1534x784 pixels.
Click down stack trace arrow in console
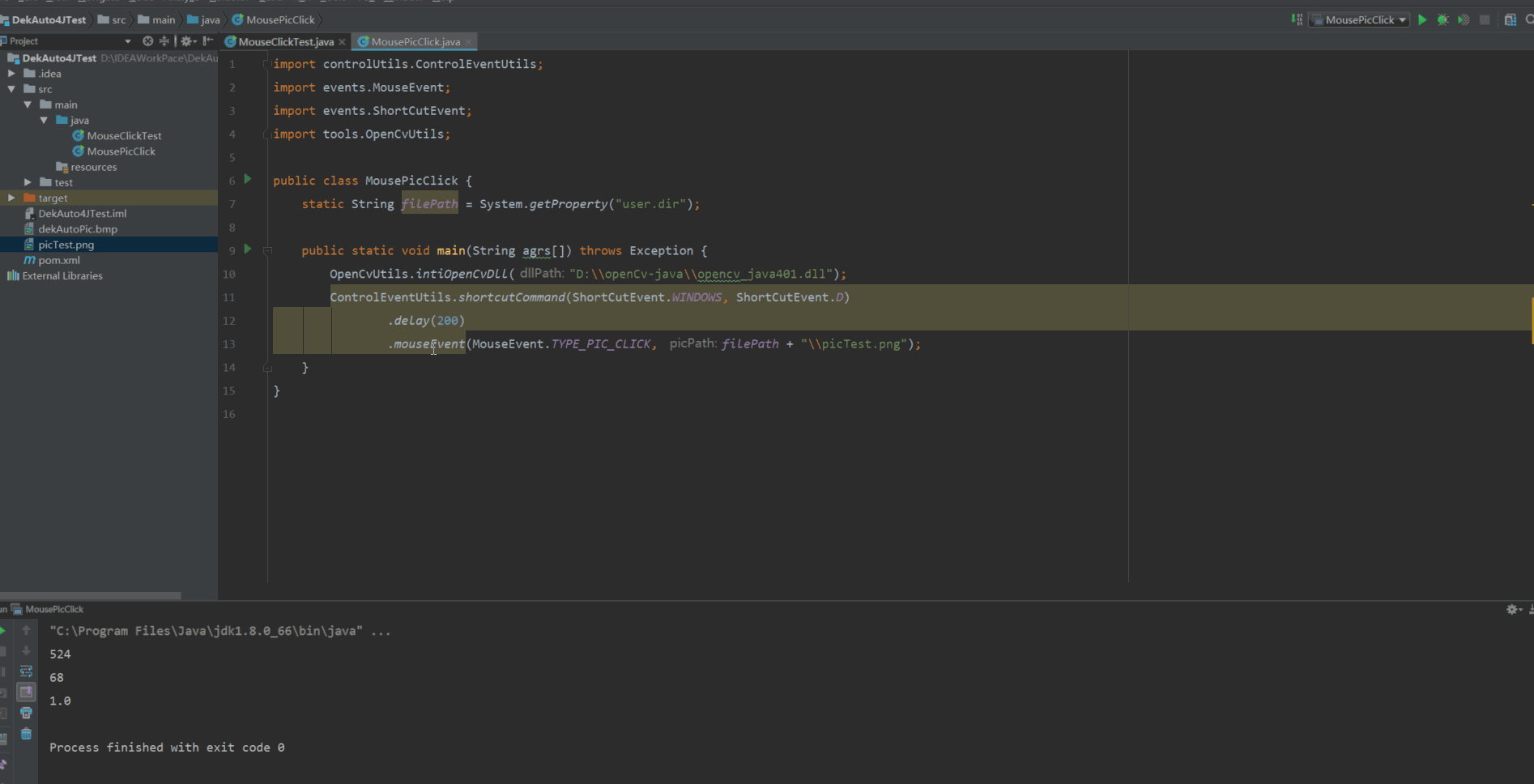coord(26,650)
